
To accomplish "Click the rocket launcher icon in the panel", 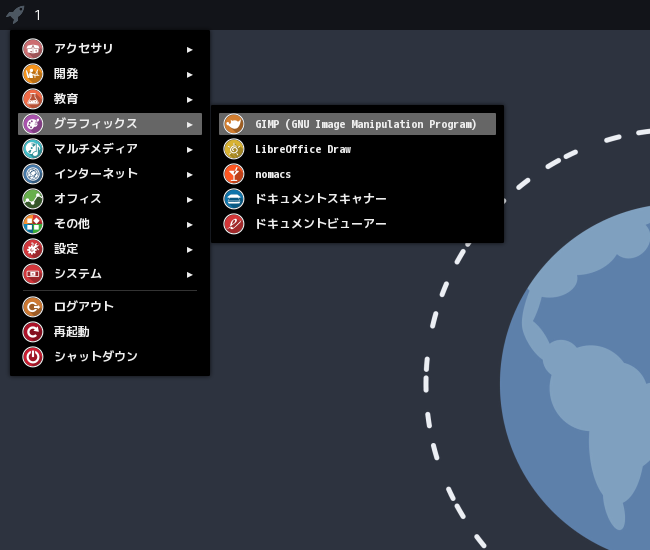I will click(x=15, y=15).
